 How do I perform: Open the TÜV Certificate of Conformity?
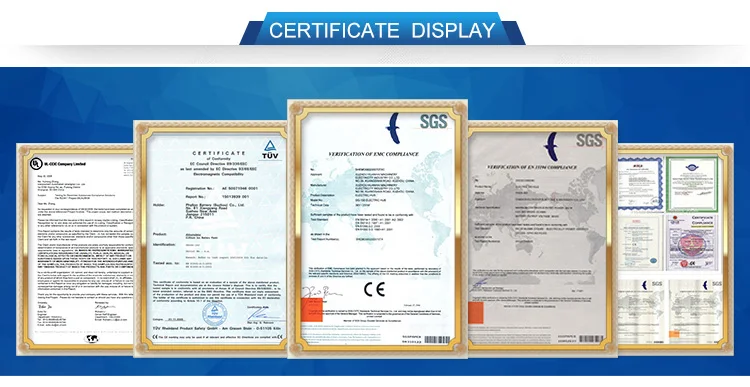pos(211,239)
